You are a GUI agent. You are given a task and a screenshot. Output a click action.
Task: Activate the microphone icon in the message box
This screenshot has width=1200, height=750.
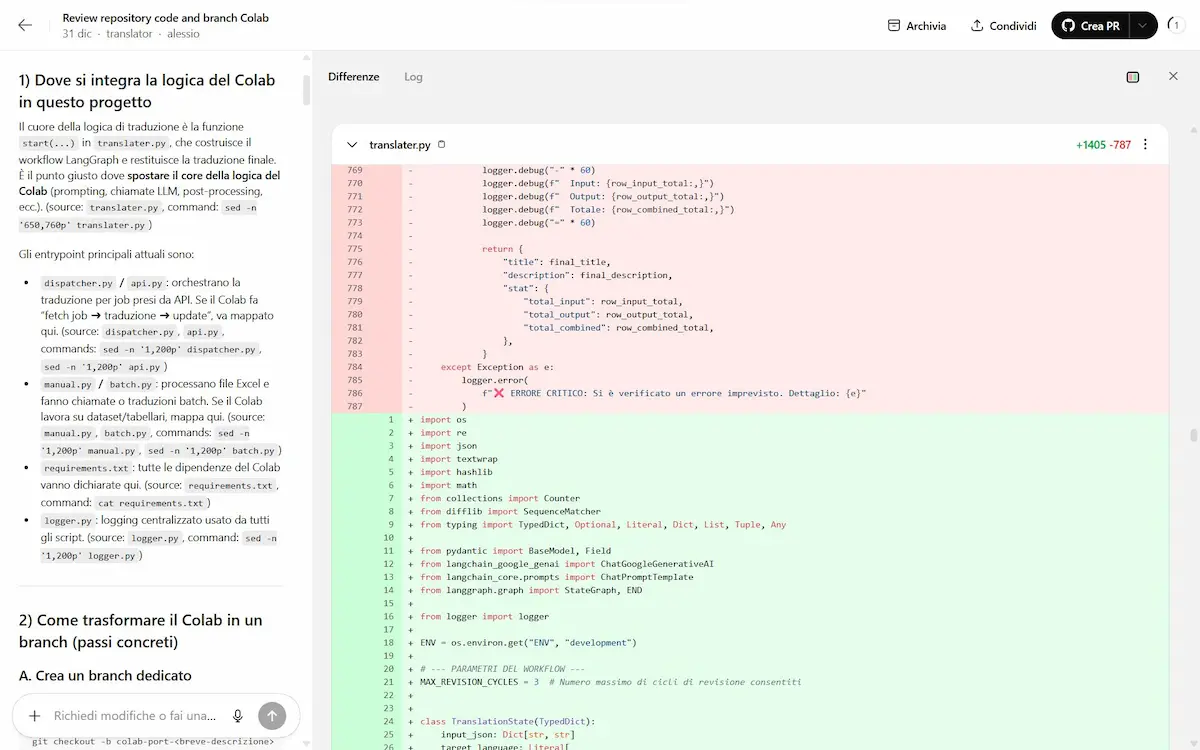[x=239, y=715]
